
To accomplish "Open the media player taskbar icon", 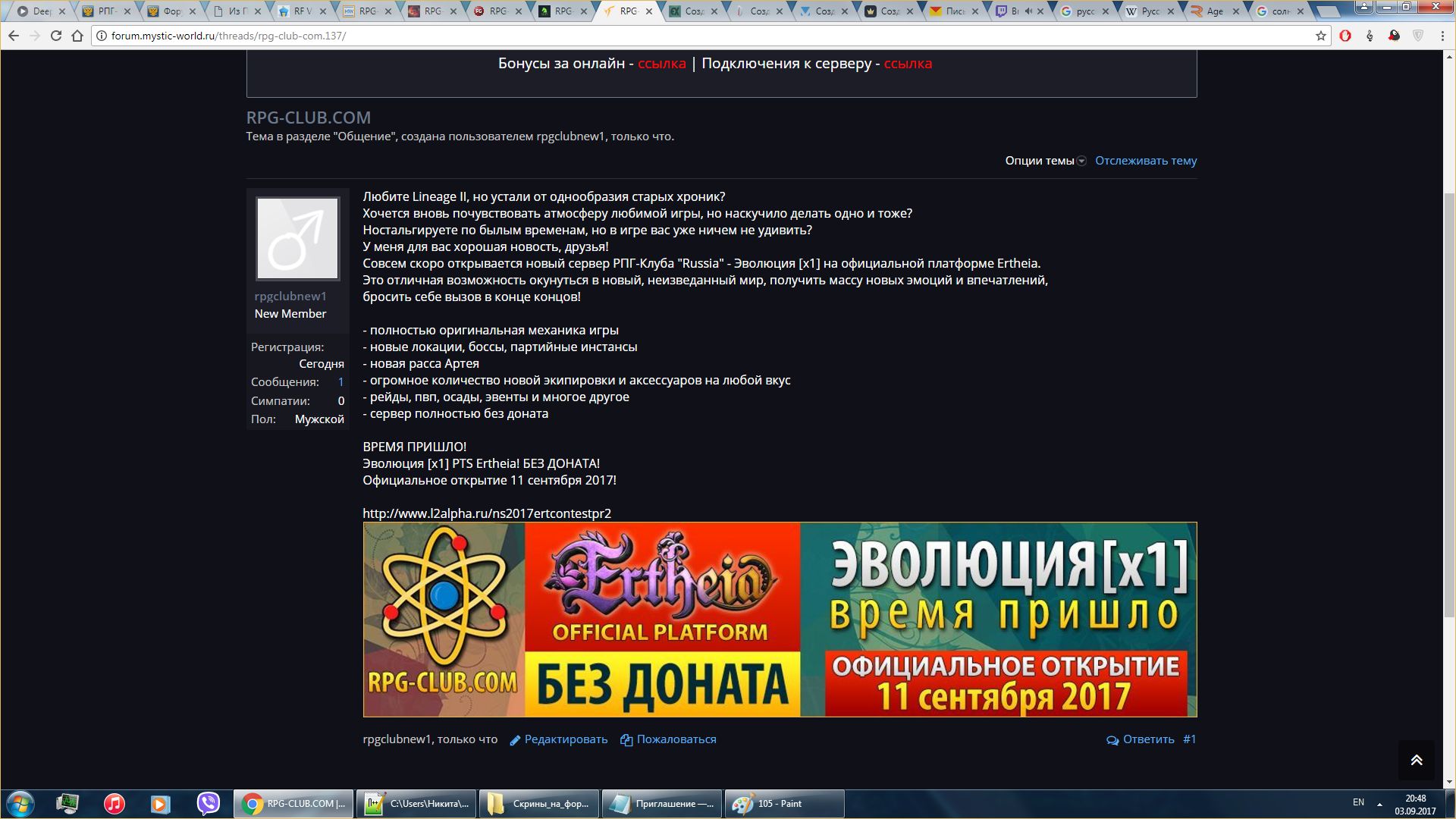I will tap(160, 804).
